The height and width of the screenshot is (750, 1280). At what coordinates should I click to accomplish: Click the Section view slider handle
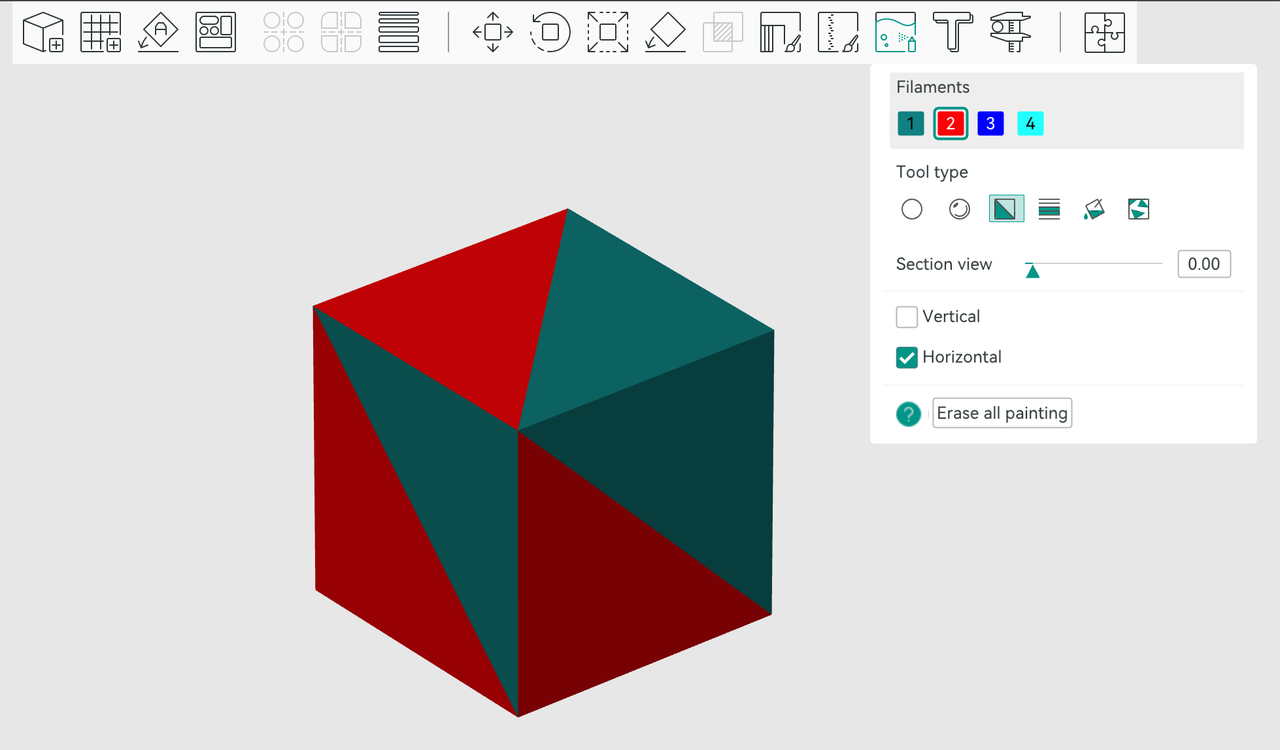click(1033, 270)
